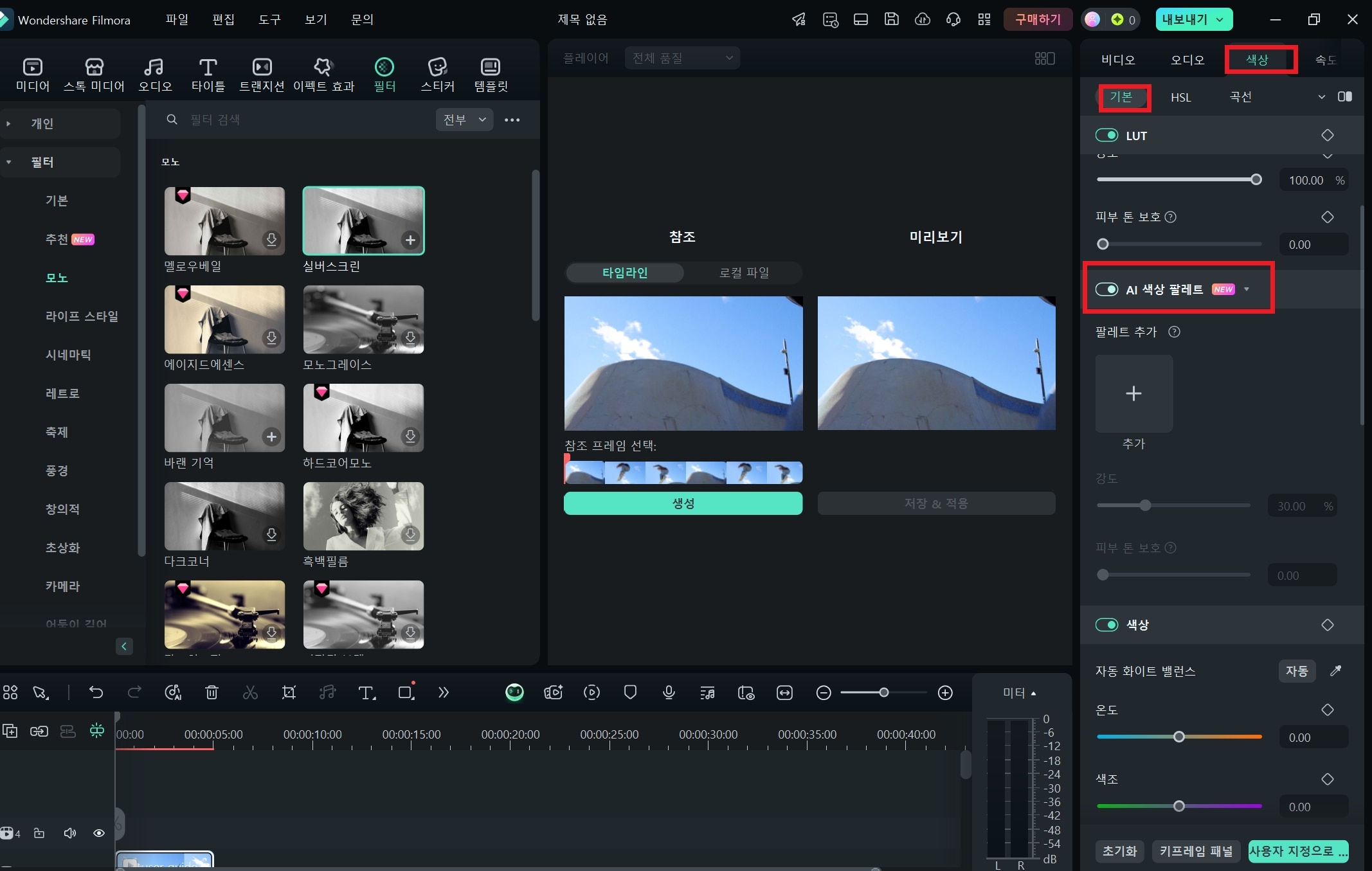The height and width of the screenshot is (871, 1372).
Task: Open the 파일 menu
Action: [x=177, y=19]
